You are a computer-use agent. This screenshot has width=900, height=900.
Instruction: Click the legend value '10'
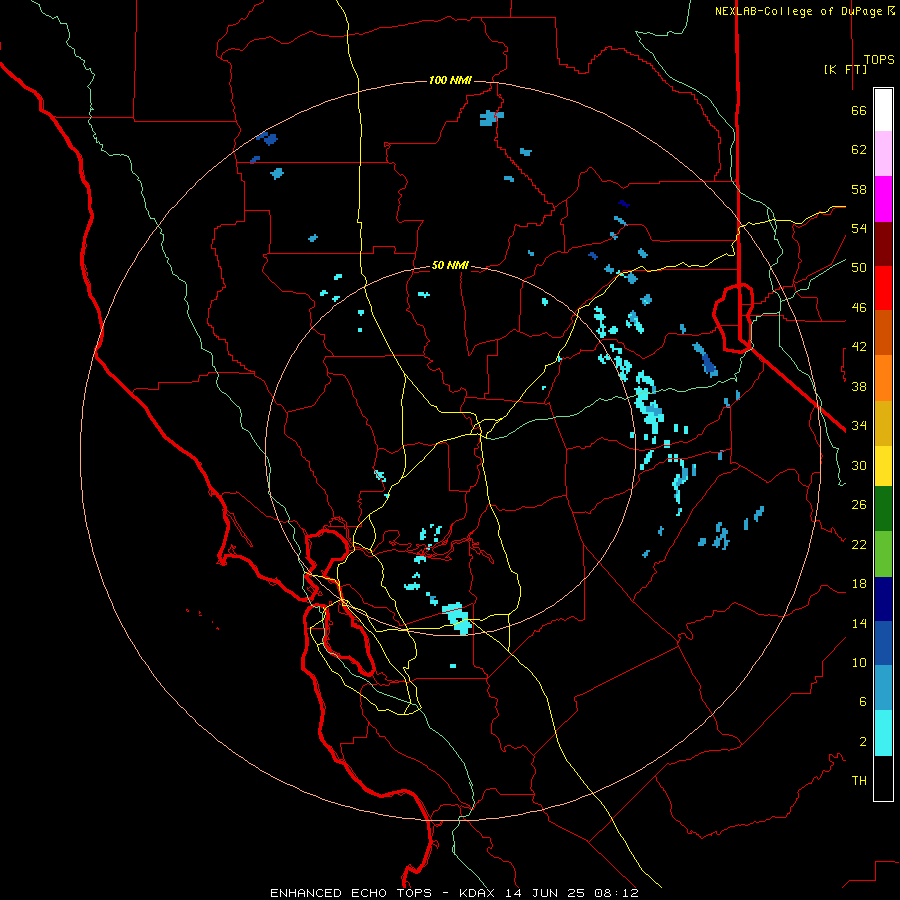point(859,662)
